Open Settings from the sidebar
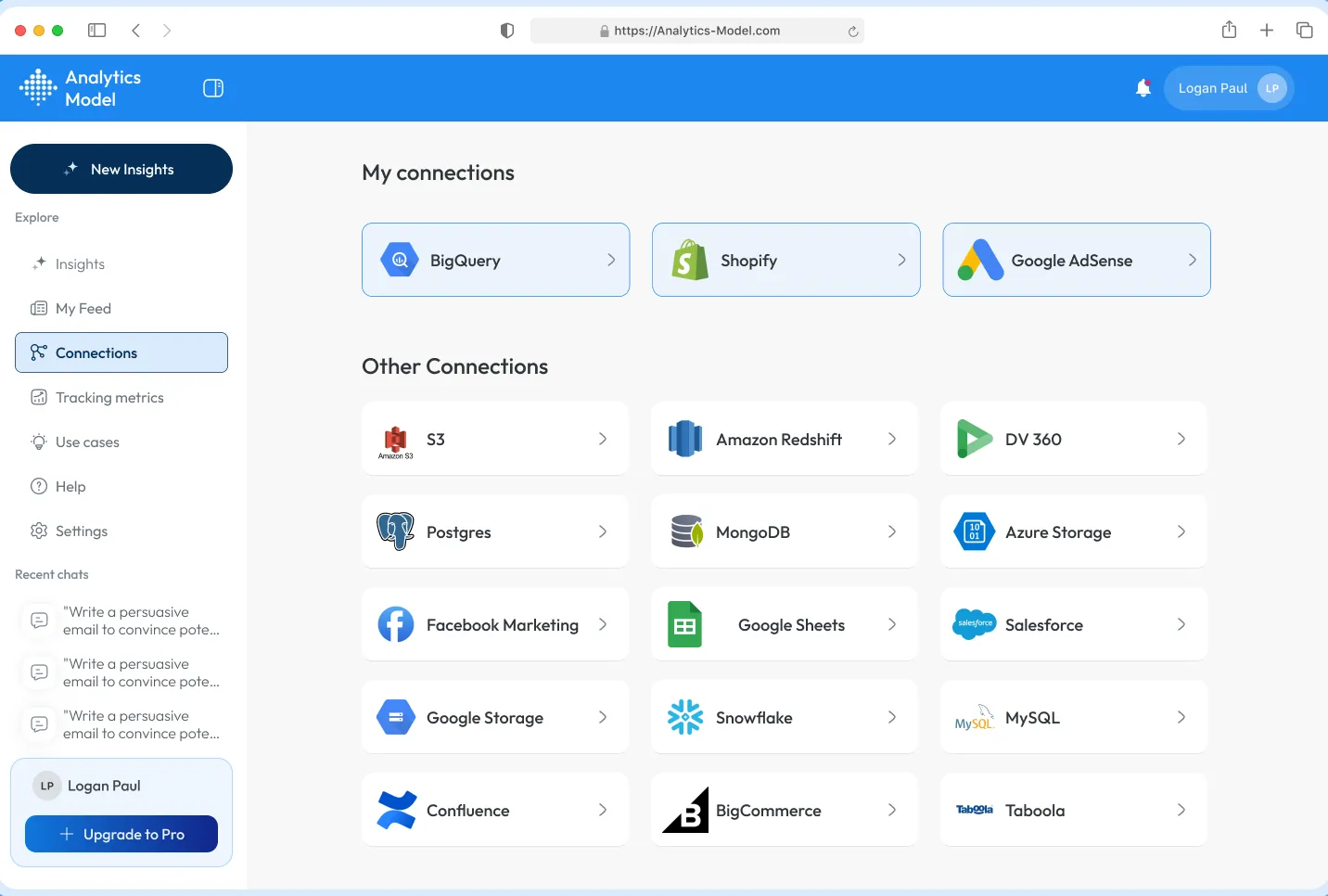Viewport: 1328px width, 896px height. [x=121, y=531]
